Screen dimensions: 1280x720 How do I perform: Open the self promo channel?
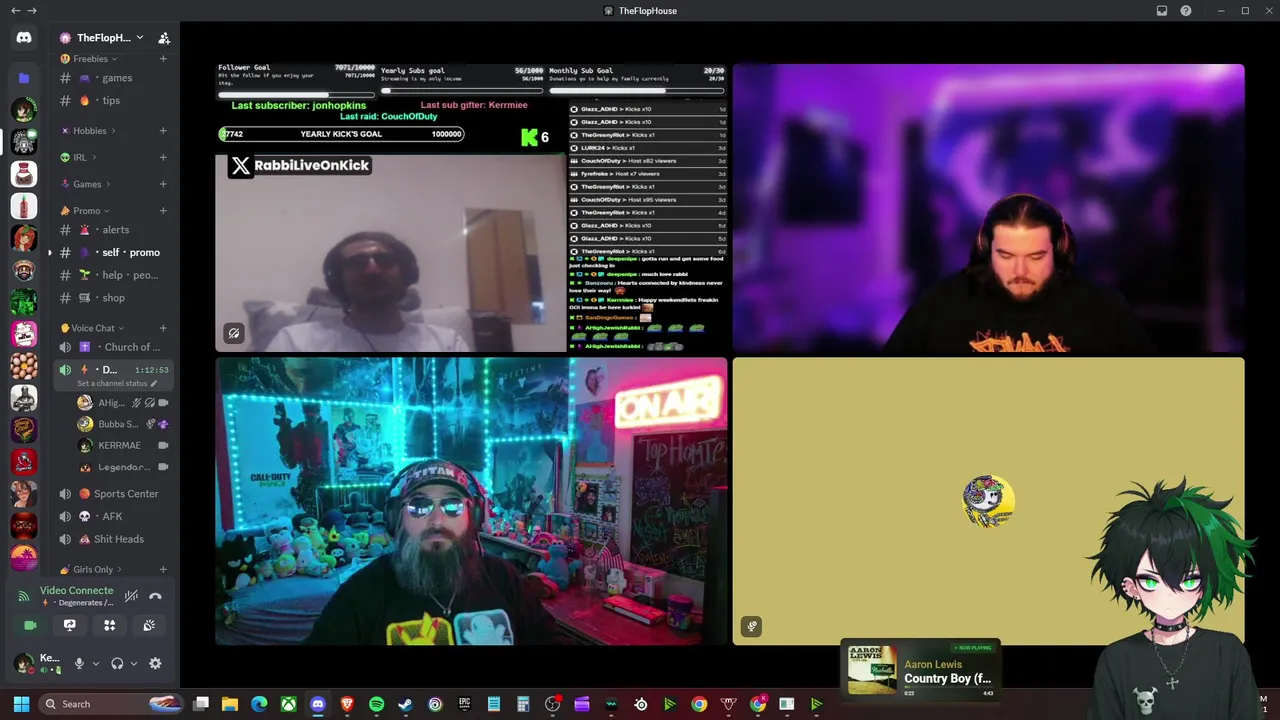113,252
